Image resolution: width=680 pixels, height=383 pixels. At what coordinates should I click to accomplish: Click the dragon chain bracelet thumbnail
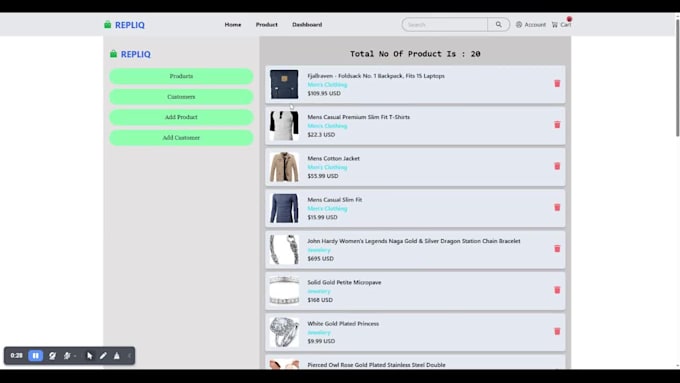(284, 249)
